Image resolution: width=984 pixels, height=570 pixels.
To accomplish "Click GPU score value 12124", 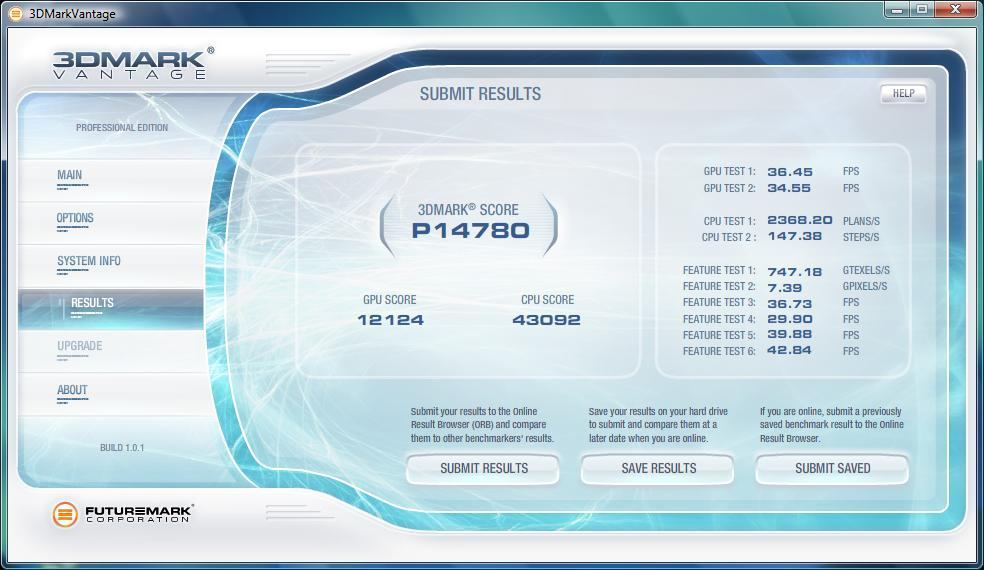I will tap(390, 320).
